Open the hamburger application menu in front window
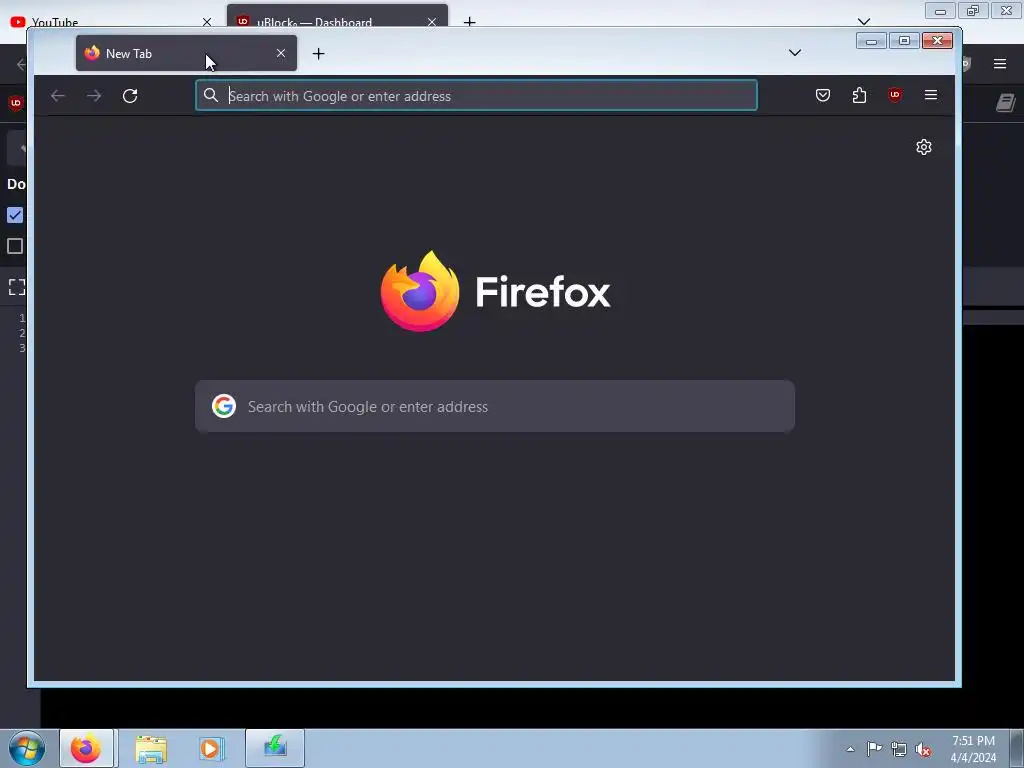This screenshot has width=1024, height=768. 931,95
